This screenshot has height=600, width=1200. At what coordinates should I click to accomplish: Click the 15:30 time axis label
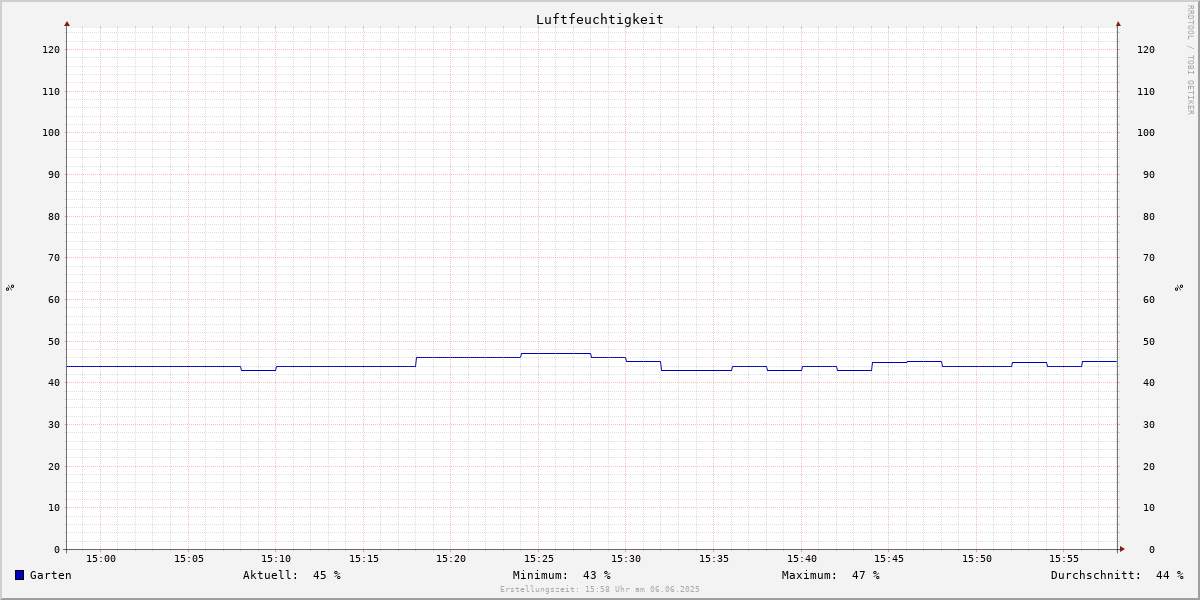626,559
